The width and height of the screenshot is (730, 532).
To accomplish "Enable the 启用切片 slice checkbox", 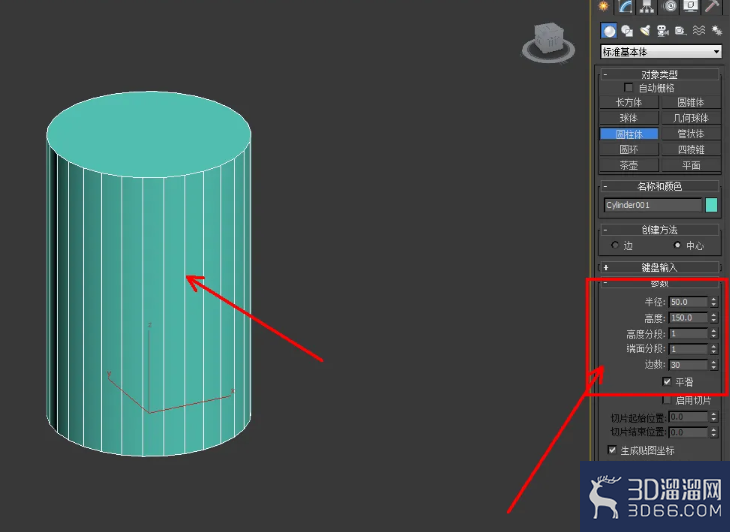I will point(667,400).
